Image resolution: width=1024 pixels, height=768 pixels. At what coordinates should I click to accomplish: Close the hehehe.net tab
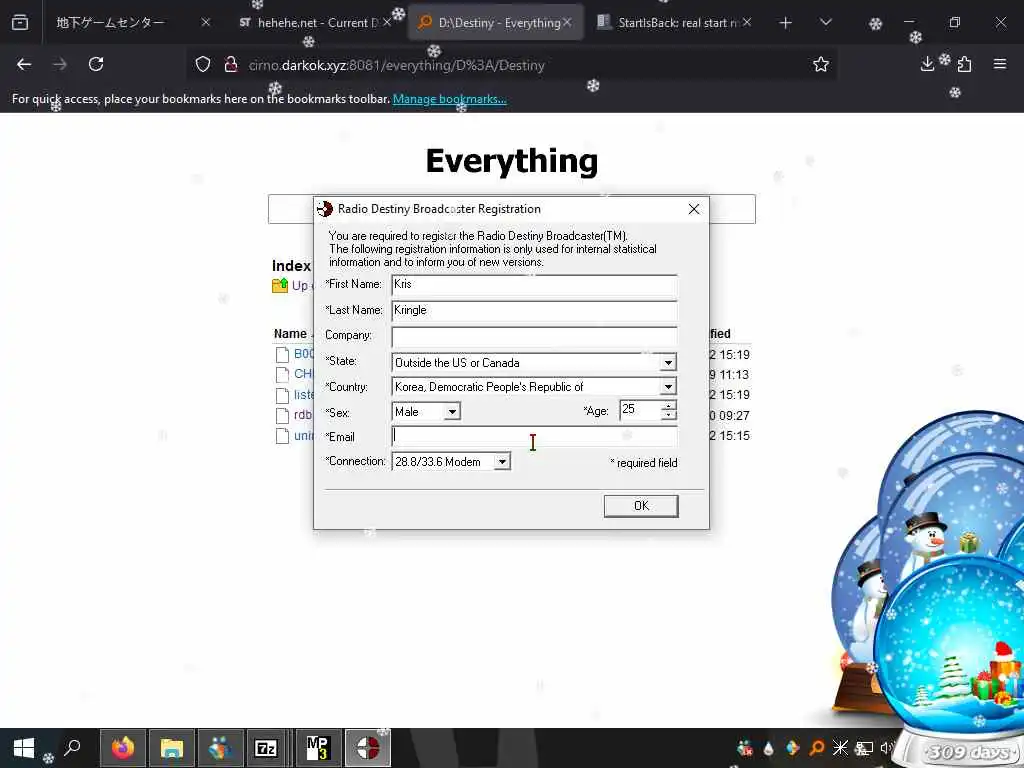click(x=387, y=23)
